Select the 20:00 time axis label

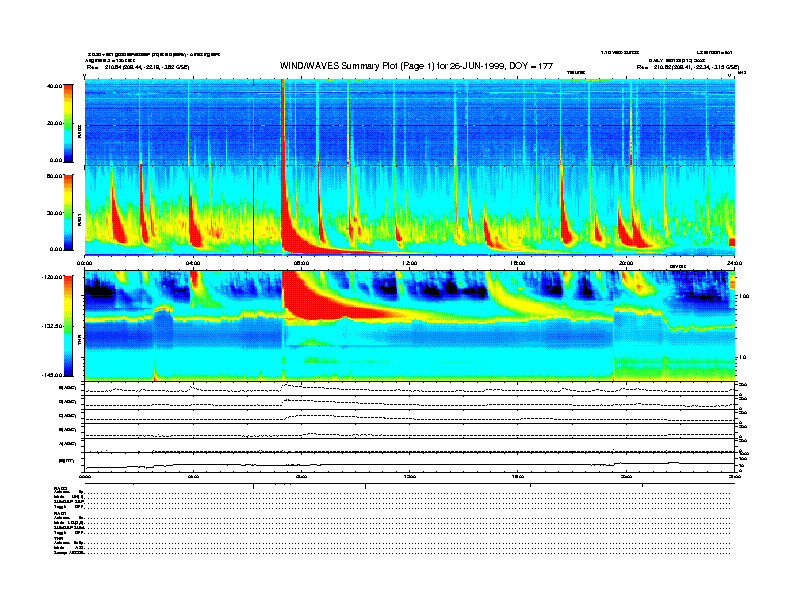pos(626,262)
